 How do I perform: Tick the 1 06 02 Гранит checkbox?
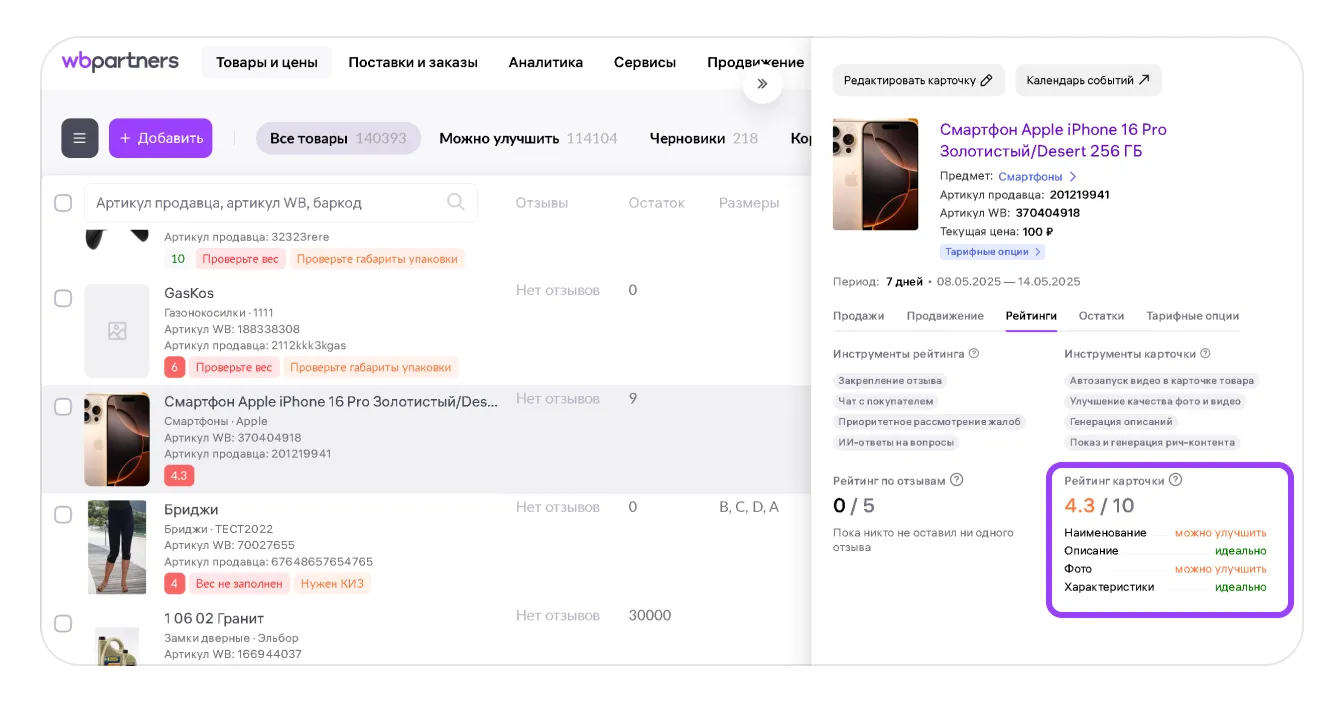[x=63, y=623]
